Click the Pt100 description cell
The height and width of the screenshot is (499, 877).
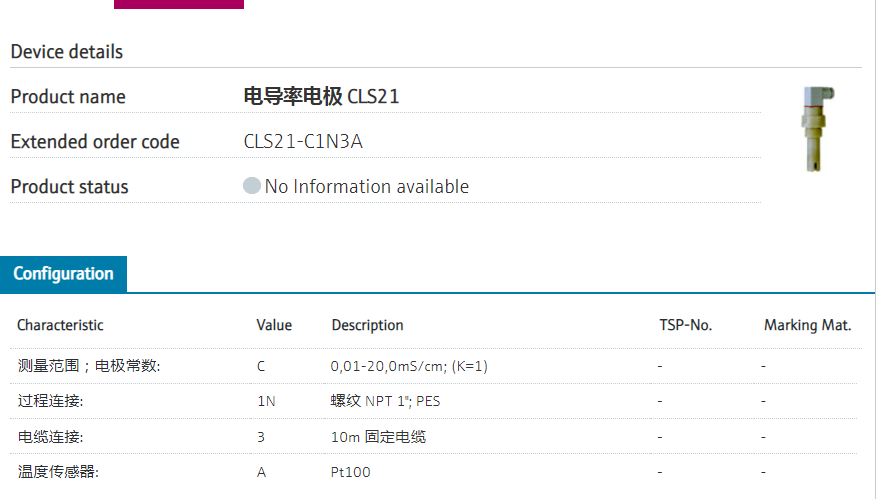pos(350,472)
